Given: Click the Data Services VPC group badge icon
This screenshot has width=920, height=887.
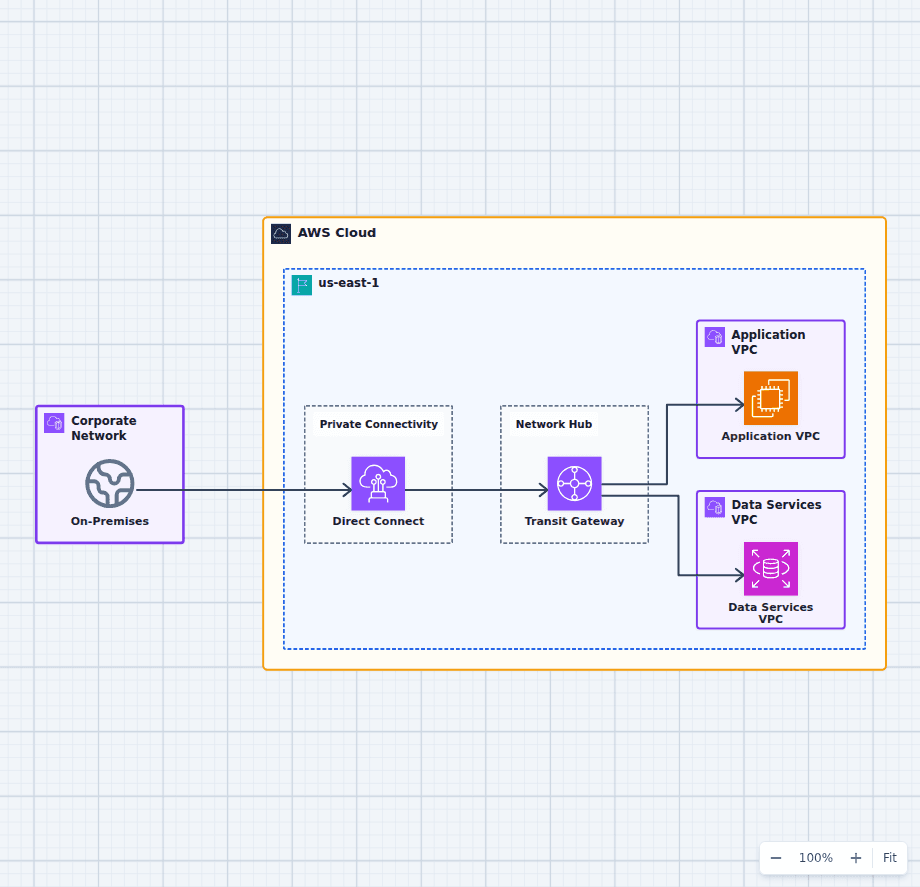Looking at the screenshot, I should [715, 507].
